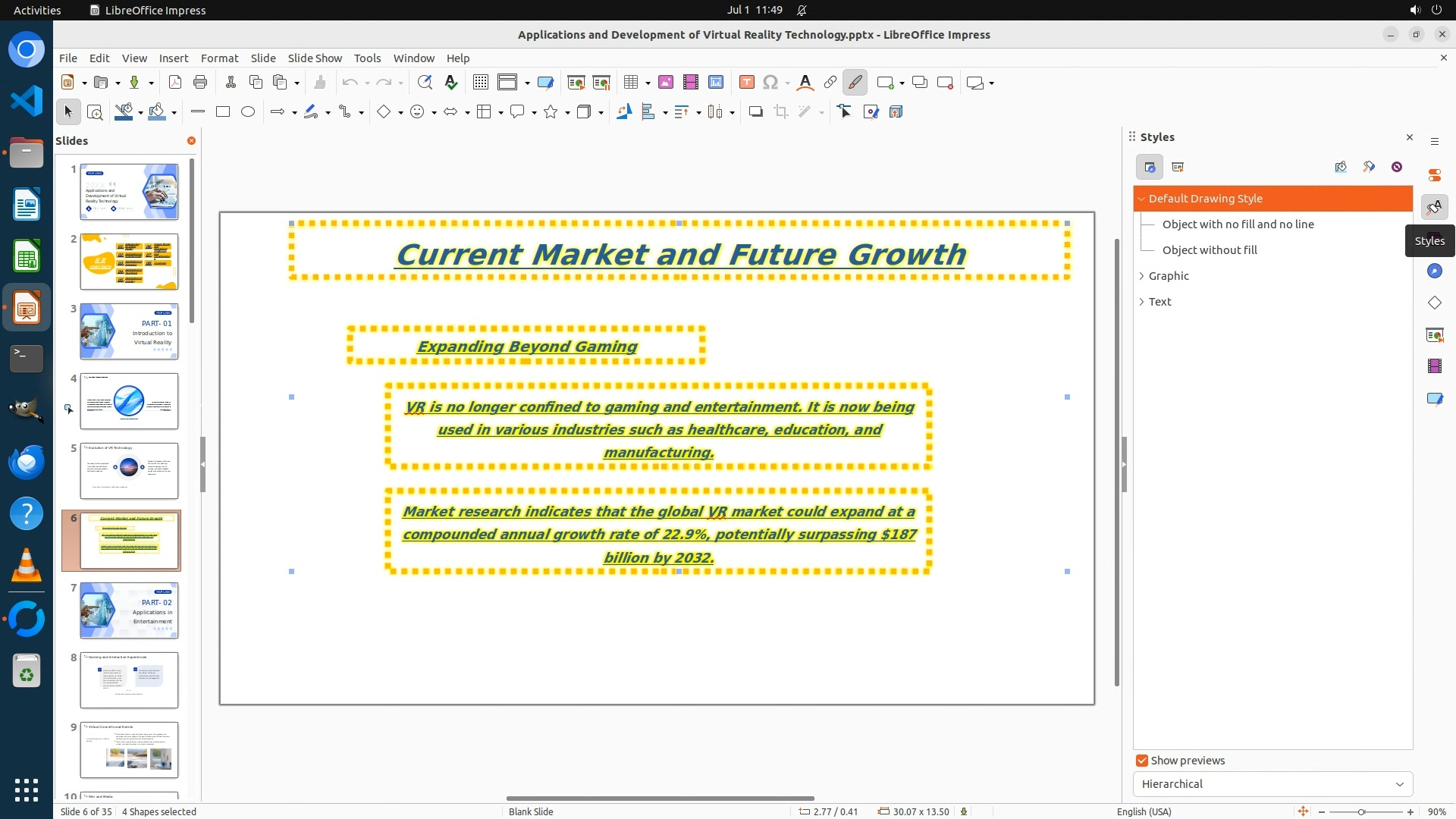Click the zoom slider in status bar
Screen dimensions: 1456x819
[1361, 811]
